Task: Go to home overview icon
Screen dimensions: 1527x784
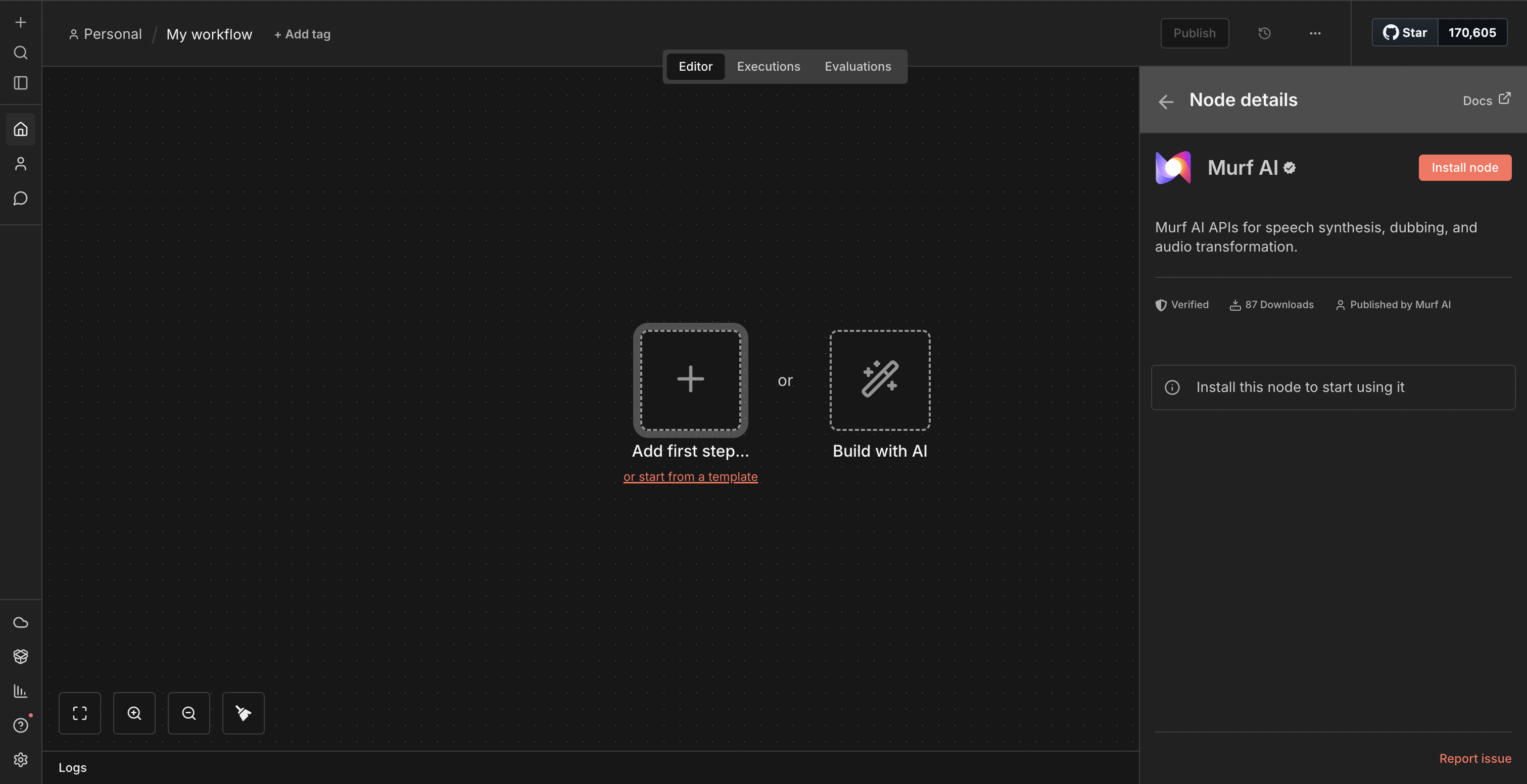Action: [x=21, y=129]
